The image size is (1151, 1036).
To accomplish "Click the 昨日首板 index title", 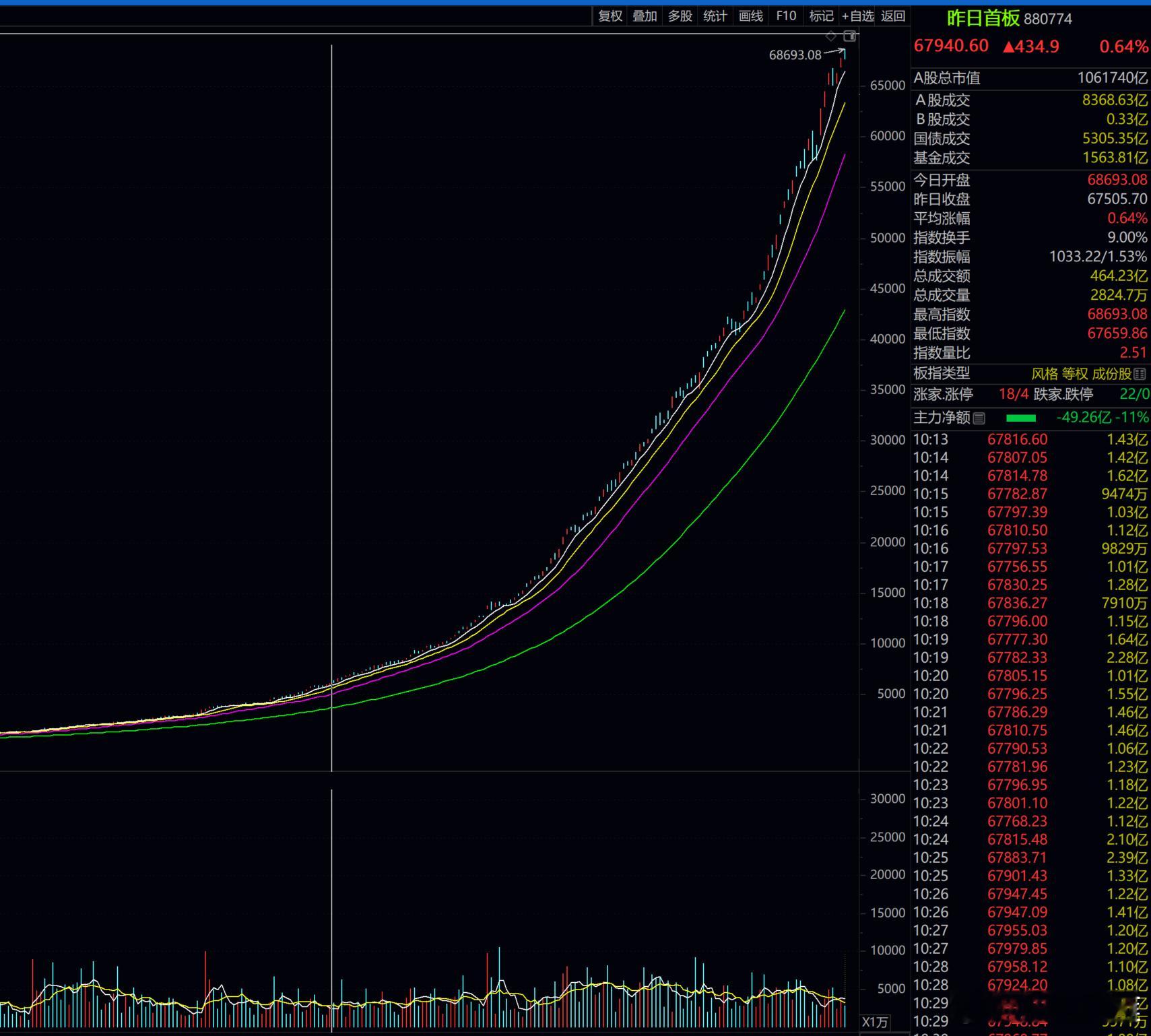I will pyautogui.click(x=983, y=18).
